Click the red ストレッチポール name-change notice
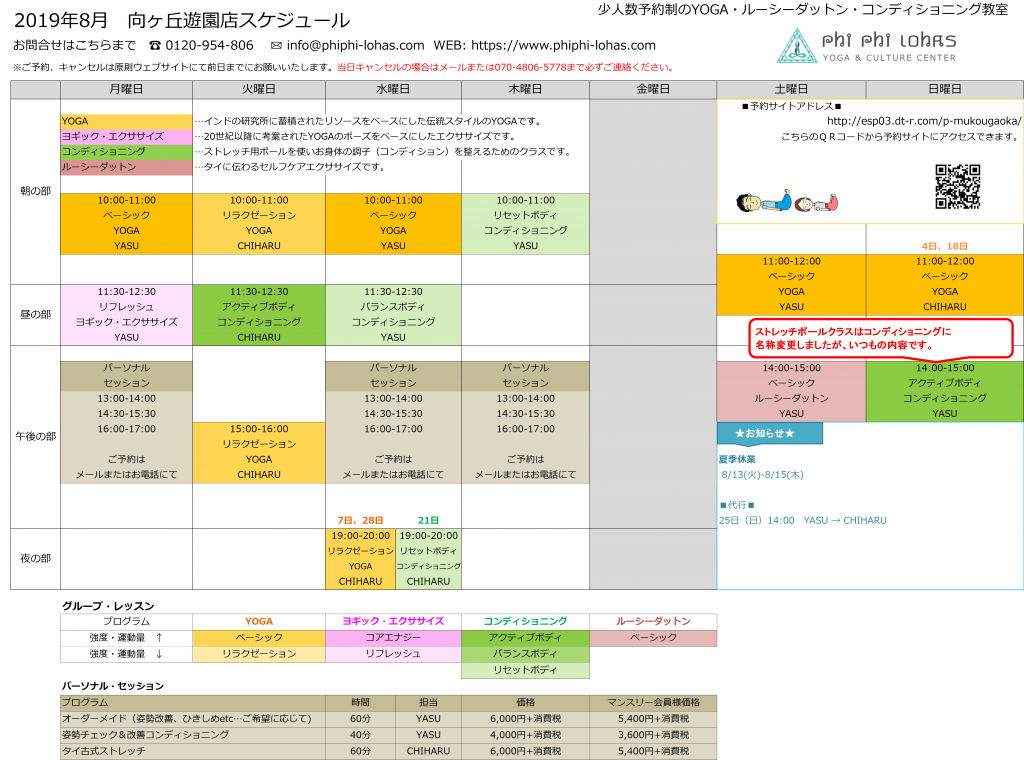Image resolution: width=1024 pixels, height=760 pixels. click(x=880, y=339)
